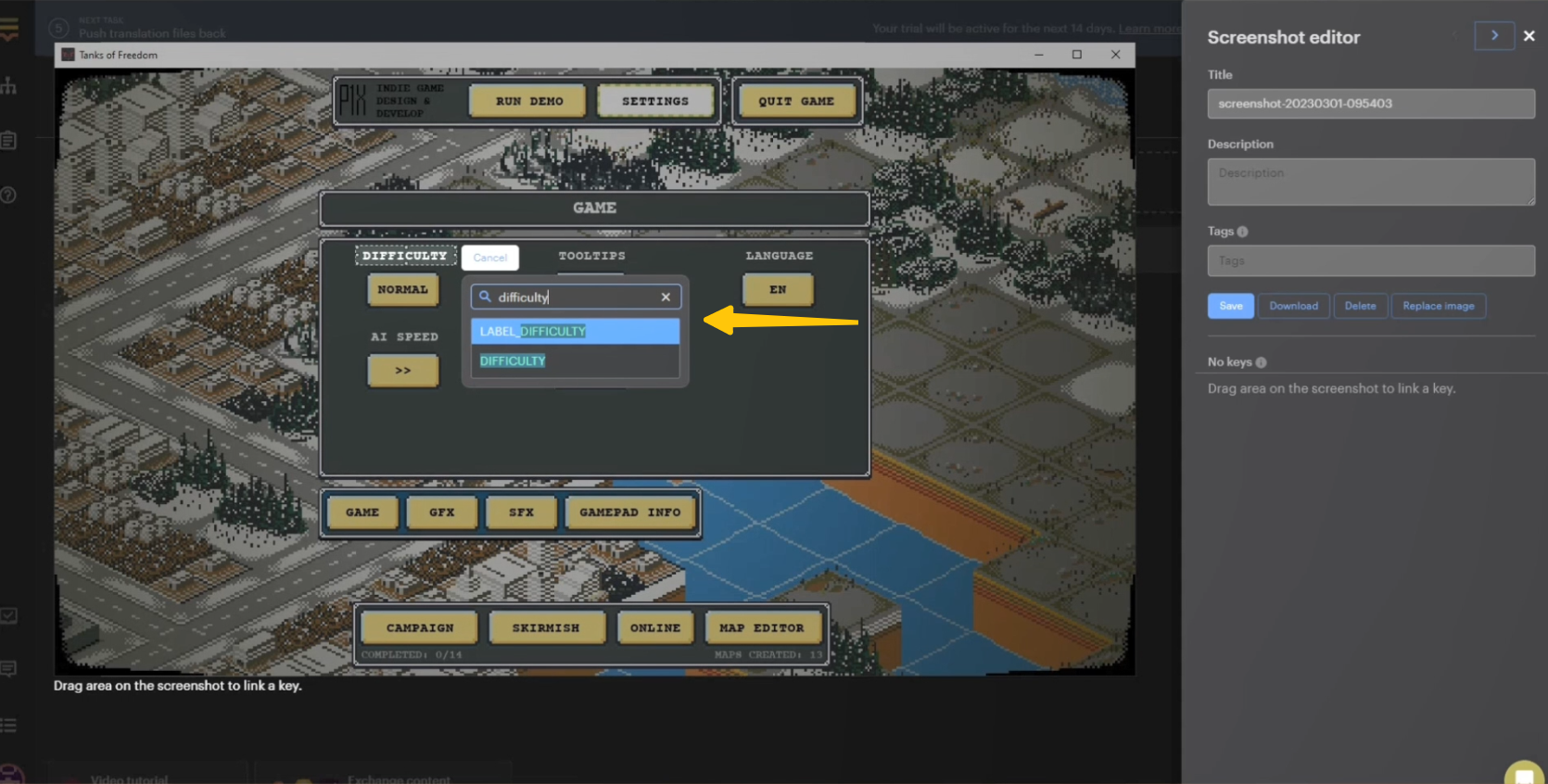This screenshot has height=784, width=1548.
Task: Click GFX tab in the screenshot
Action: (x=442, y=512)
